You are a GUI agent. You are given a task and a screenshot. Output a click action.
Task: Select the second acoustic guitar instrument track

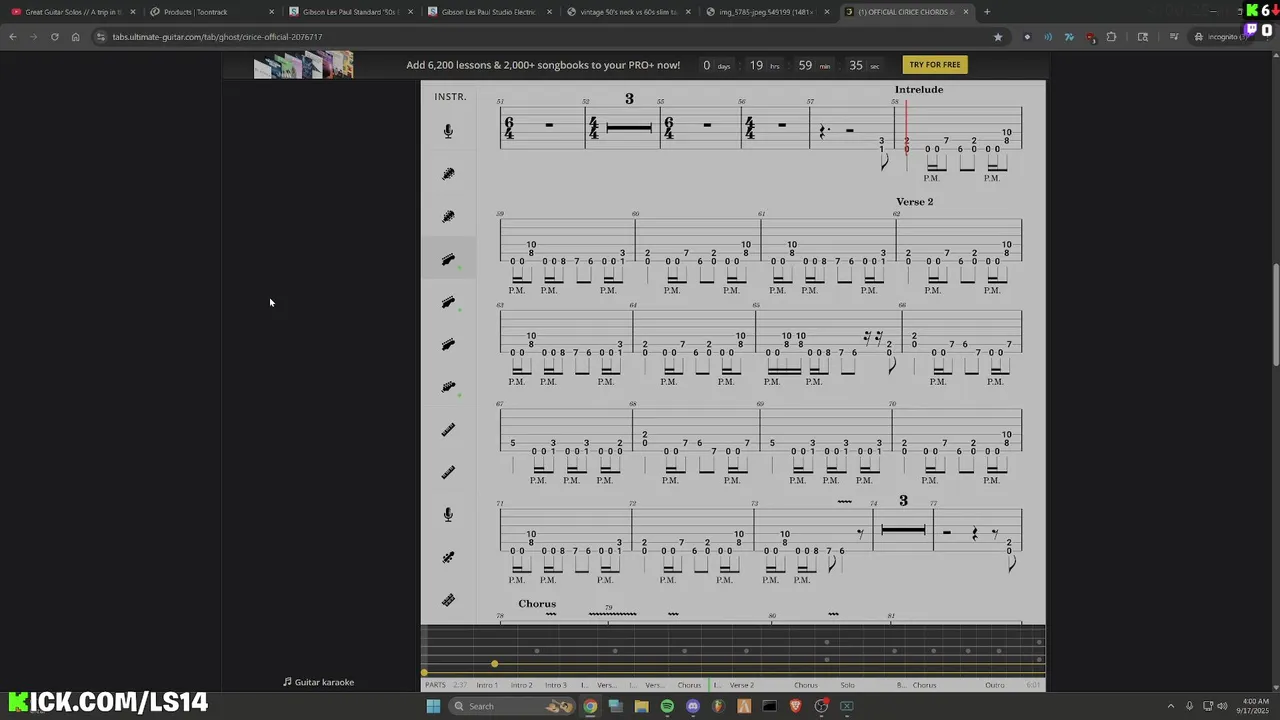click(448, 216)
